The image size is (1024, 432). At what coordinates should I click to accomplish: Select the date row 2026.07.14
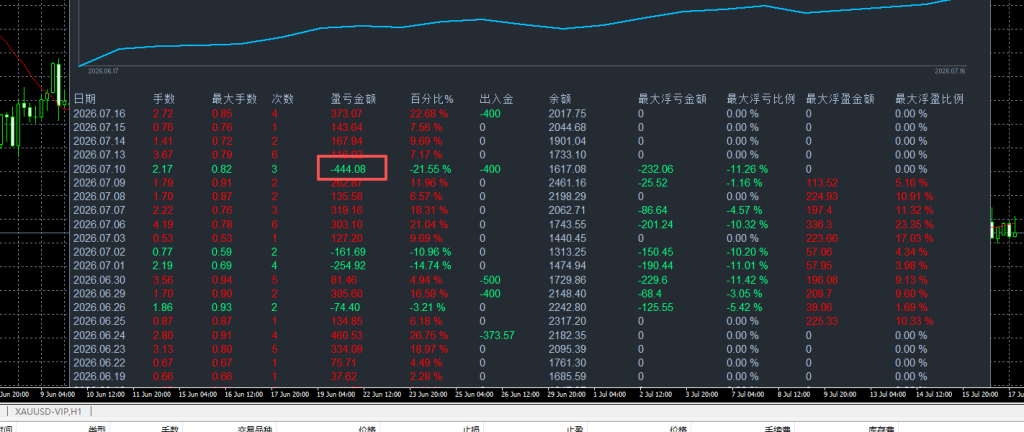[99, 141]
